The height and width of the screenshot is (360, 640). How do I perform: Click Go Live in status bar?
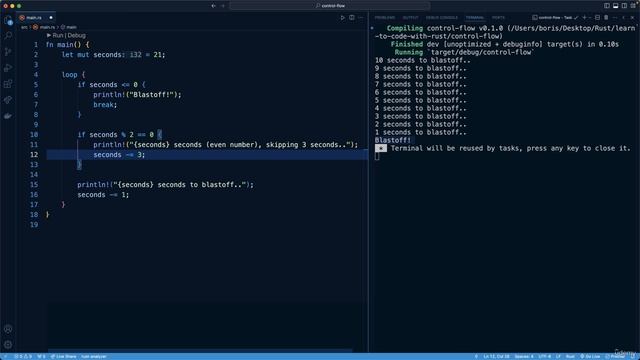click(x=590, y=356)
